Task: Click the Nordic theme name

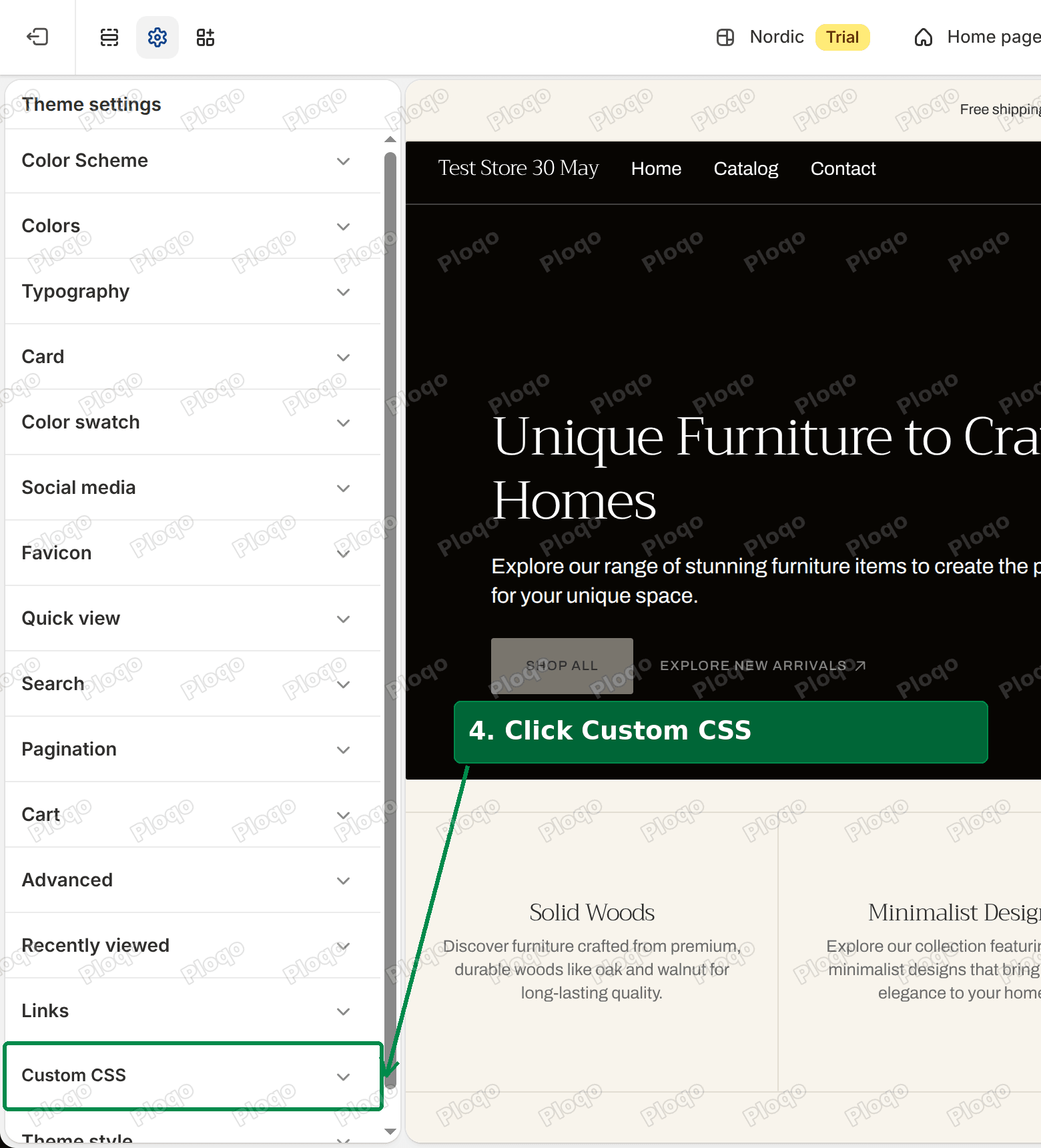Action: click(x=777, y=37)
